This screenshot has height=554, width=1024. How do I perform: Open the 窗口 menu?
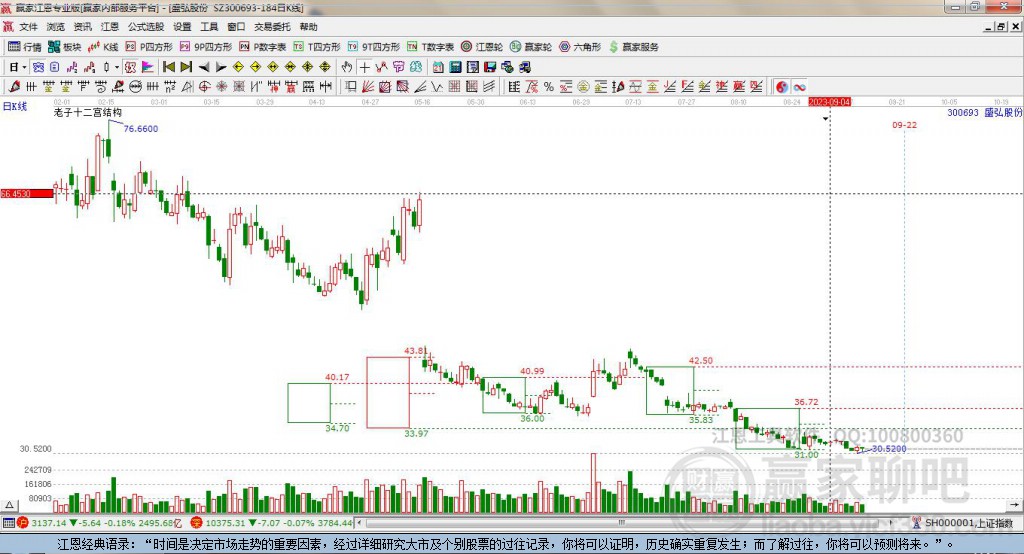(x=236, y=27)
